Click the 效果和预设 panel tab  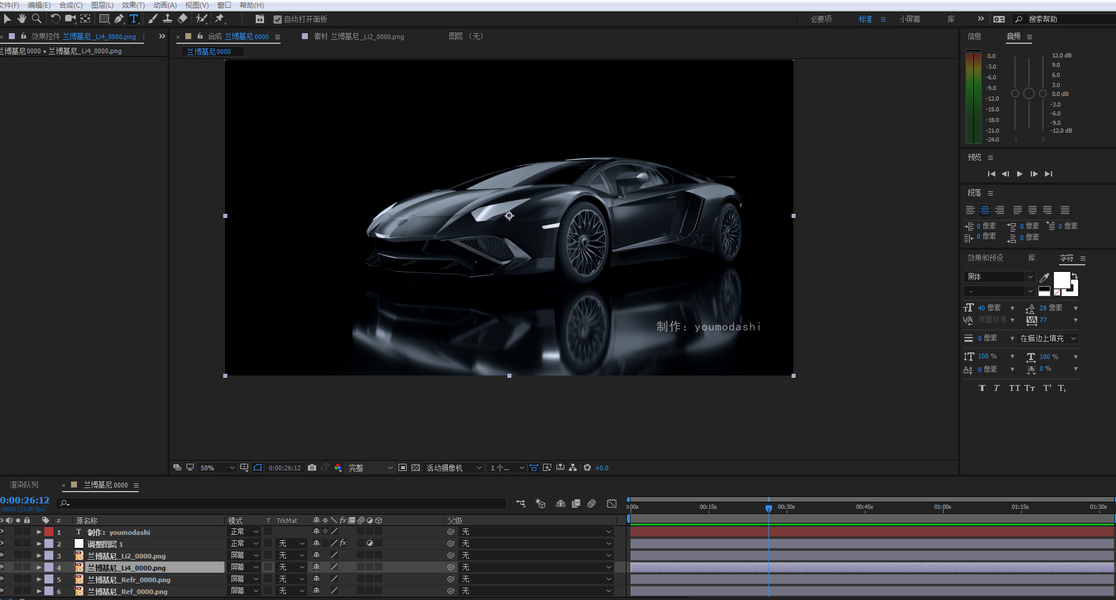[x=984, y=258]
